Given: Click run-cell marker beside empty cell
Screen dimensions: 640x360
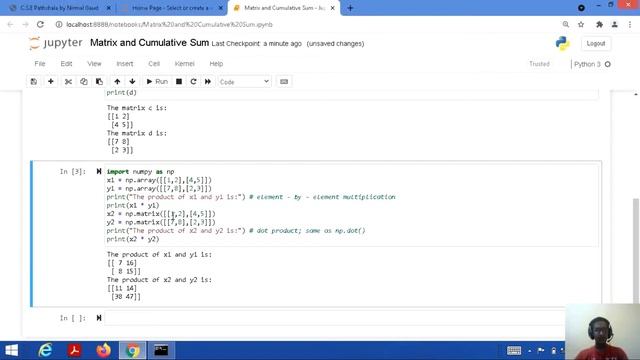Looking at the screenshot, I should 99,318.
